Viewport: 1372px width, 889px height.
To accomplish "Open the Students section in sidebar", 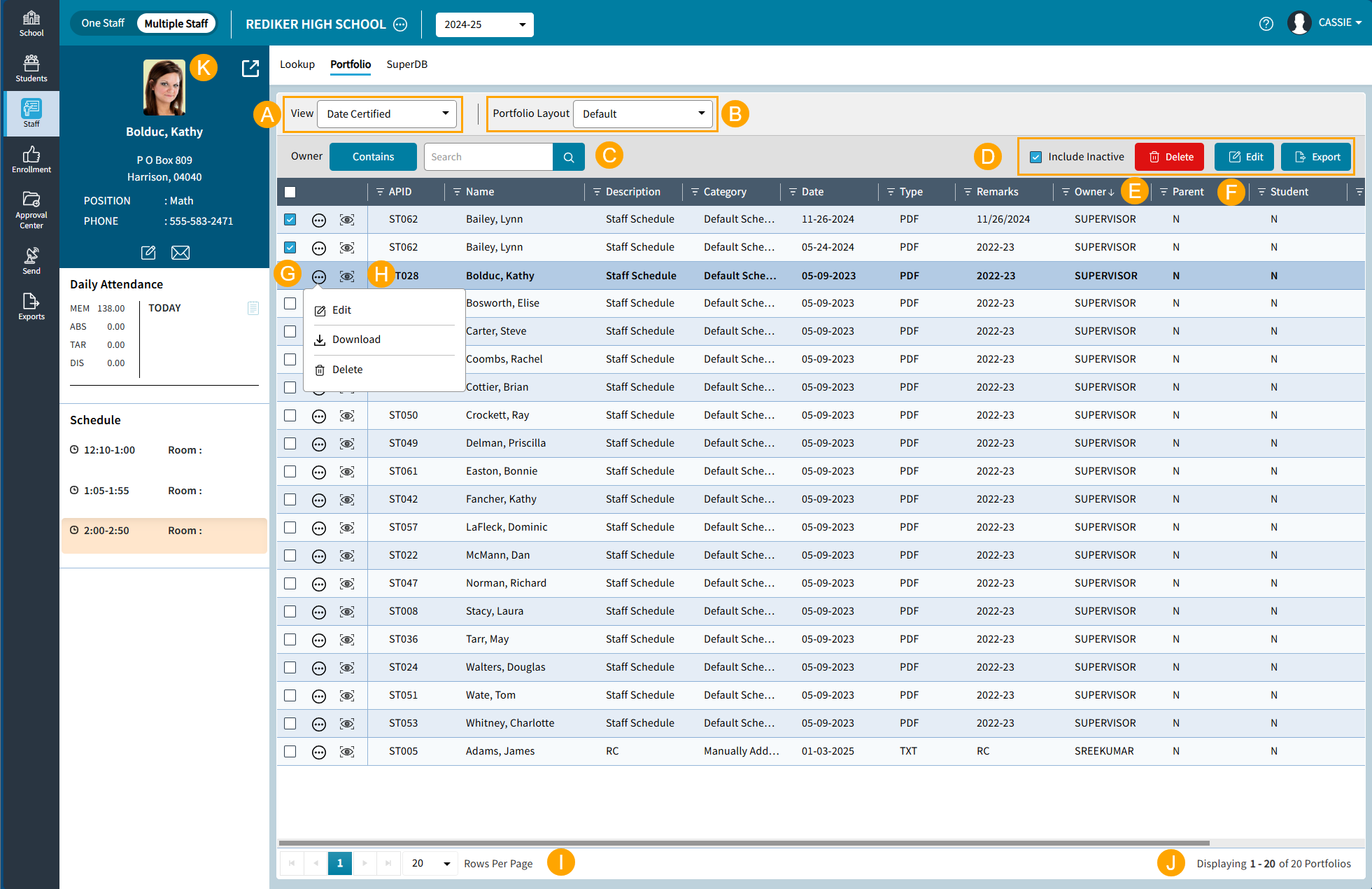I will [31, 69].
